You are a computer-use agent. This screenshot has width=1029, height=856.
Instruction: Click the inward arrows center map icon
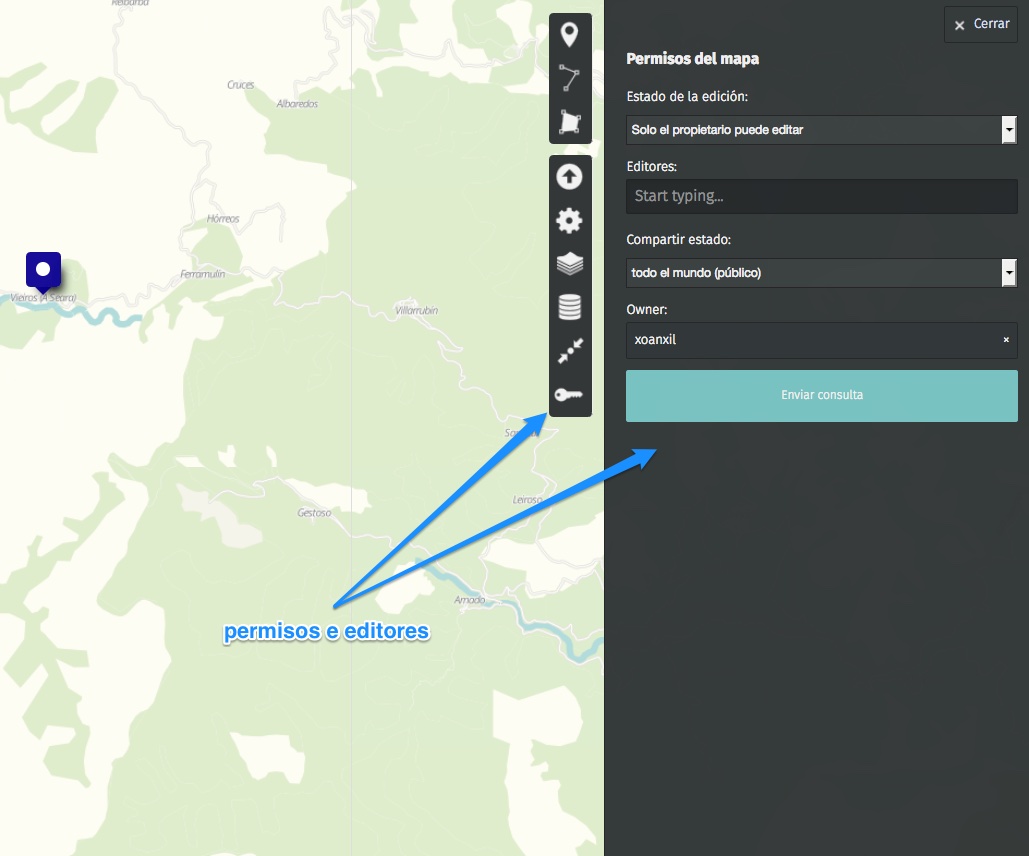click(569, 351)
